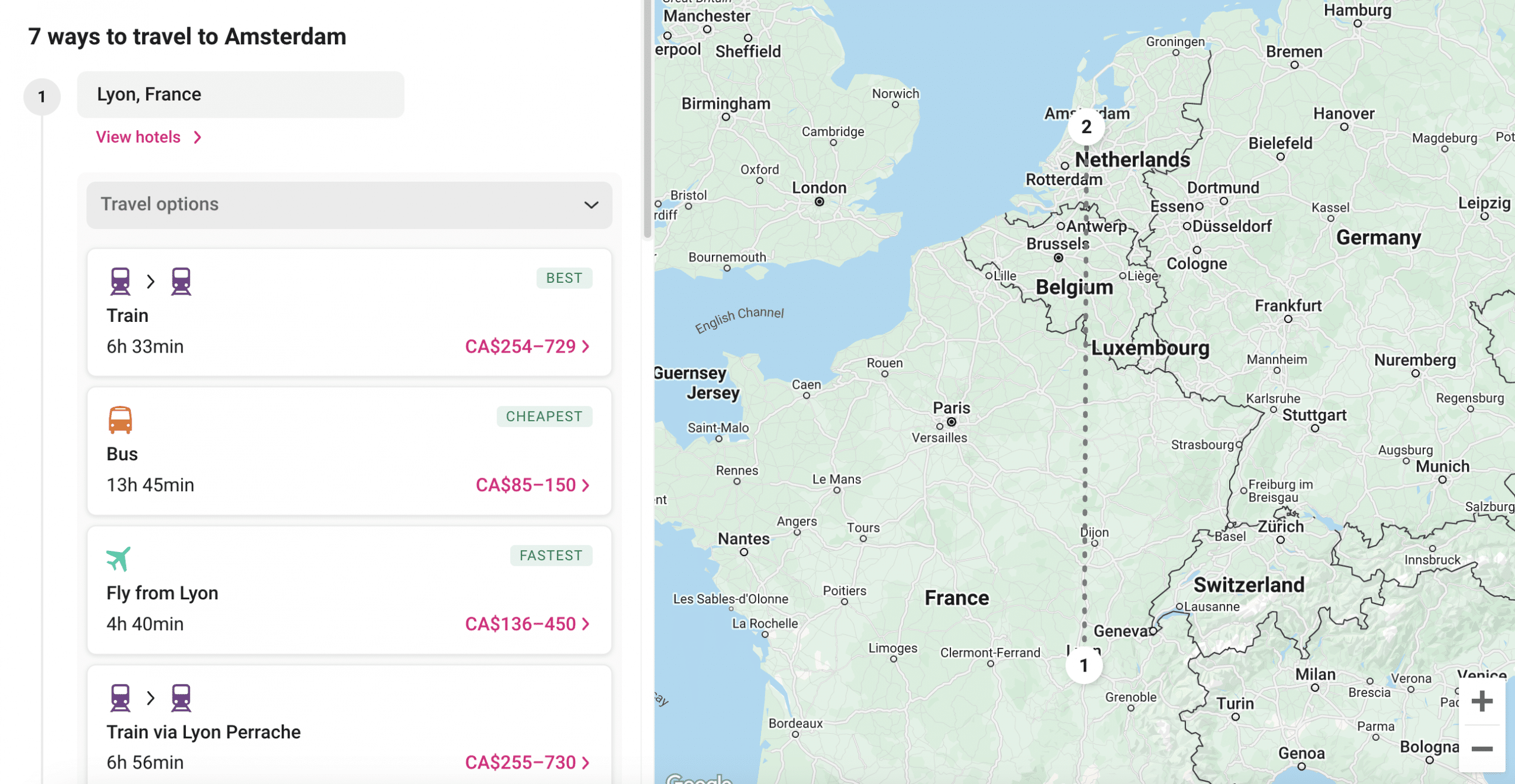Expand Bus price CA$85–150 chevron
Viewport: 1515px width, 784px height.
coord(585,485)
